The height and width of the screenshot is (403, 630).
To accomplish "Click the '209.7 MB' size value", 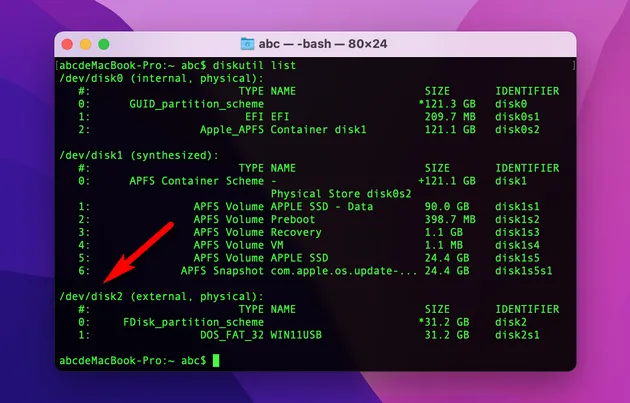I will tap(450, 117).
